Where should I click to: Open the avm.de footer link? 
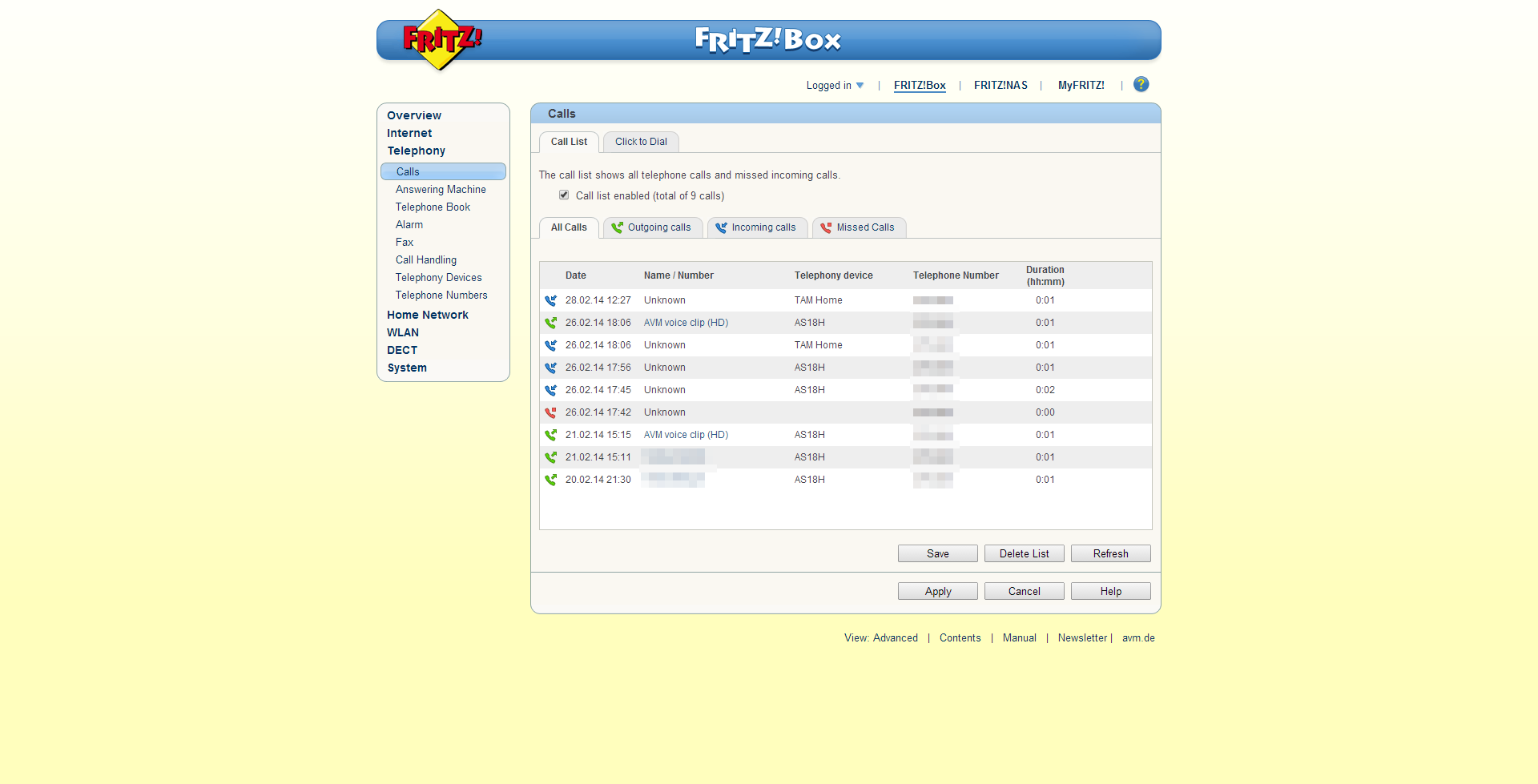tap(1138, 638)
